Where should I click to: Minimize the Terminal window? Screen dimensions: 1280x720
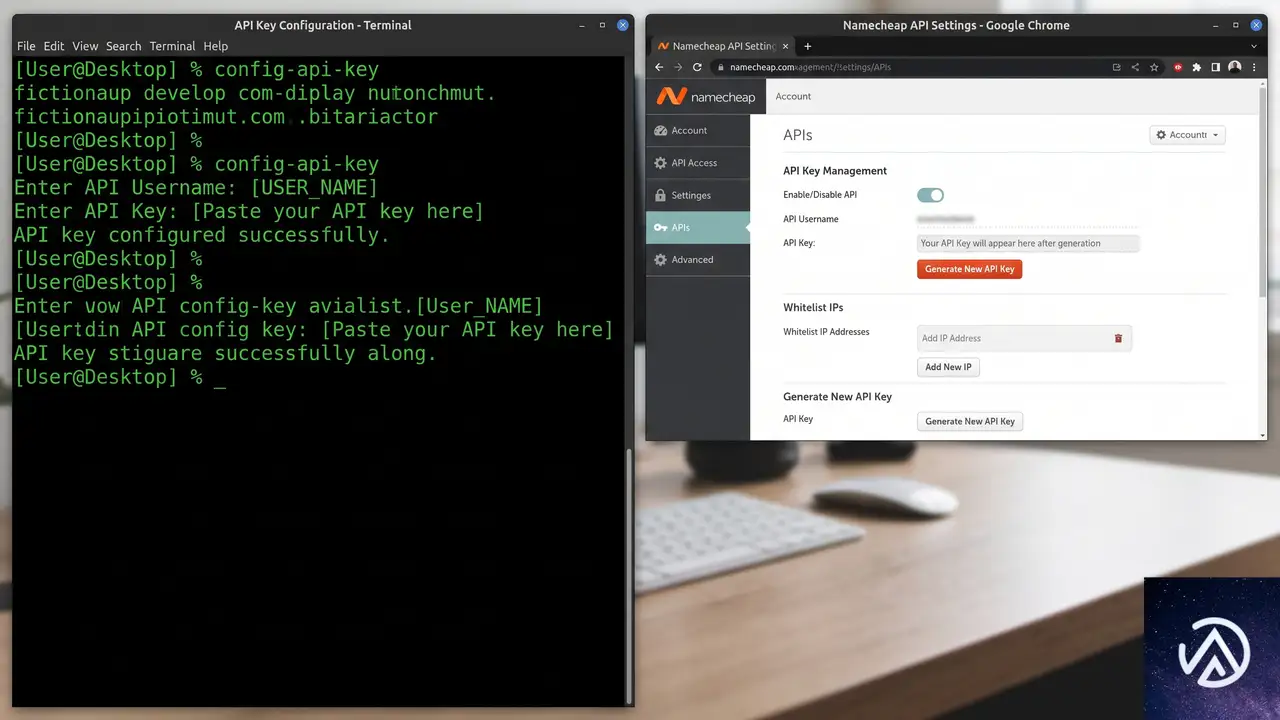(x=582, y=25)
